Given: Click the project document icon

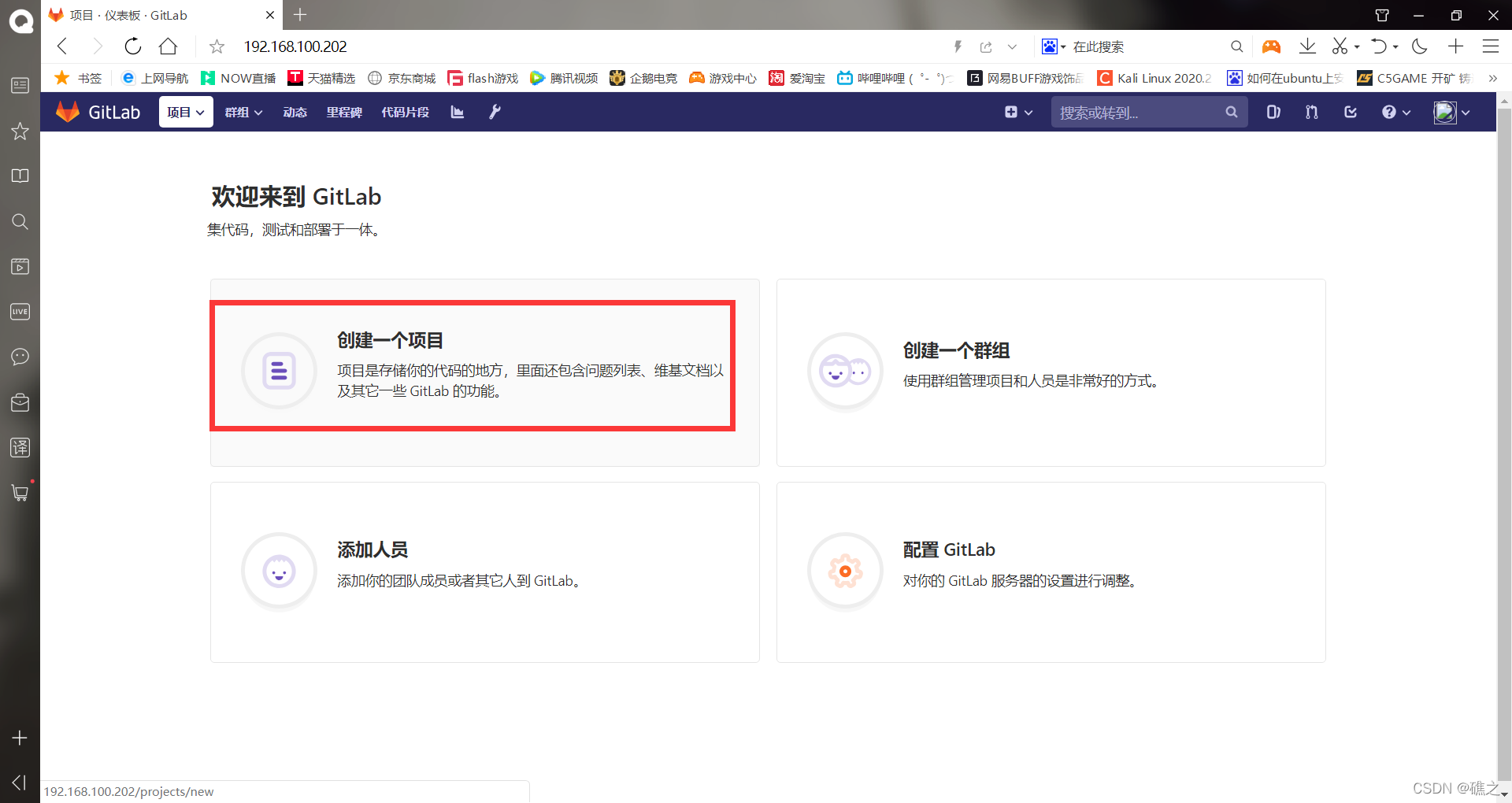Looking at the screenshot, I should [x=279, y=370].
